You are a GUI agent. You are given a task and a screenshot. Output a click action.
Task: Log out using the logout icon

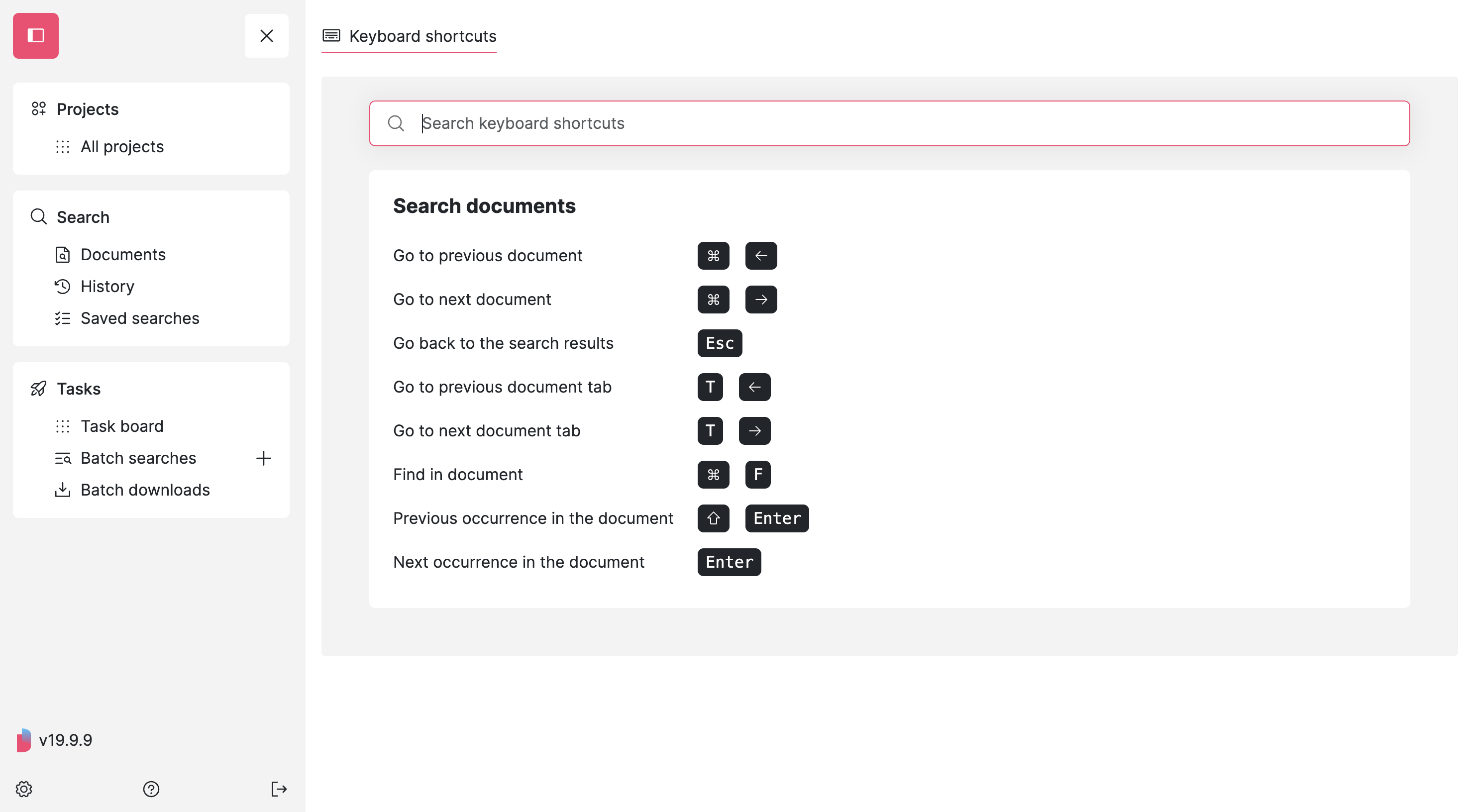click(x=279, y=789)
